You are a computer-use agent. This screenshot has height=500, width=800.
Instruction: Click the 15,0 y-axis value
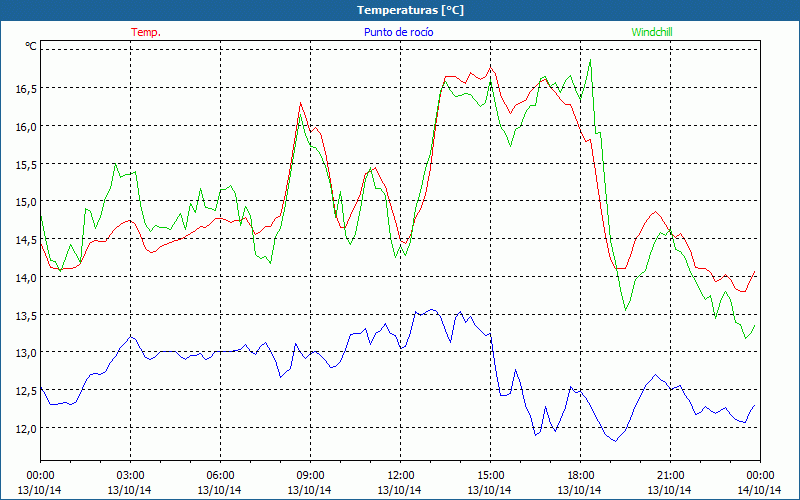tap(26, 202)
